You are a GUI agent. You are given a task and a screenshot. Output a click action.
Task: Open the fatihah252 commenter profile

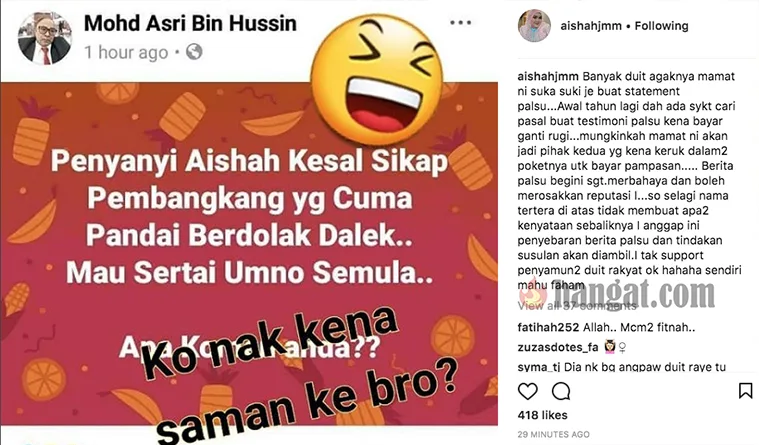click(x=548, y=327)
